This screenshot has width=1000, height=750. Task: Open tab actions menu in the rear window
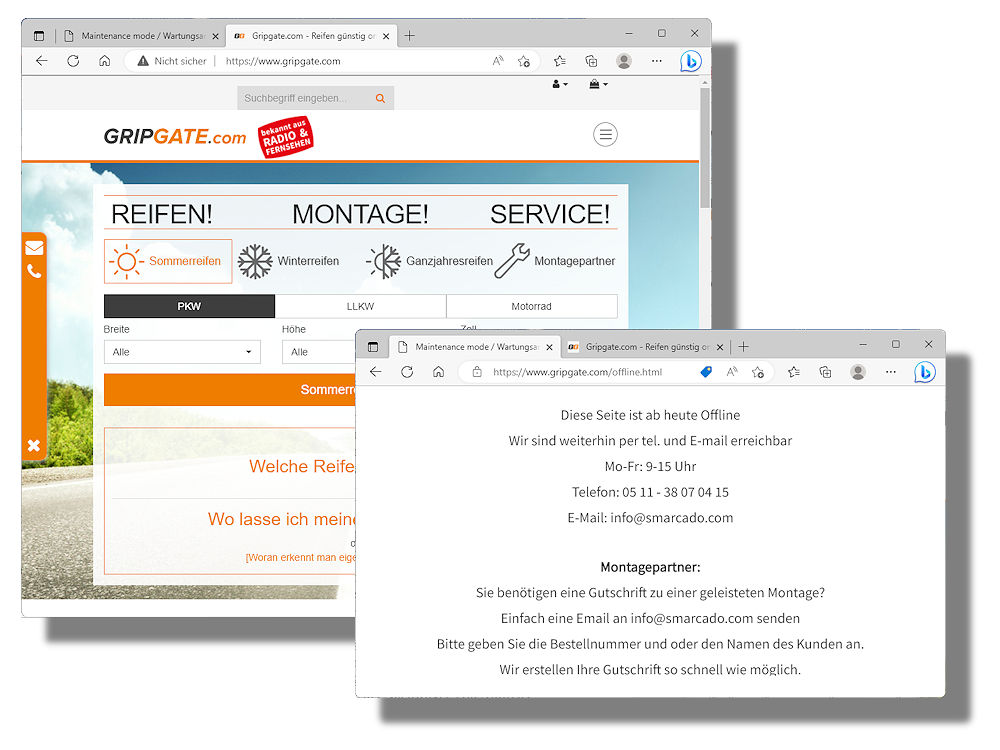39,36
